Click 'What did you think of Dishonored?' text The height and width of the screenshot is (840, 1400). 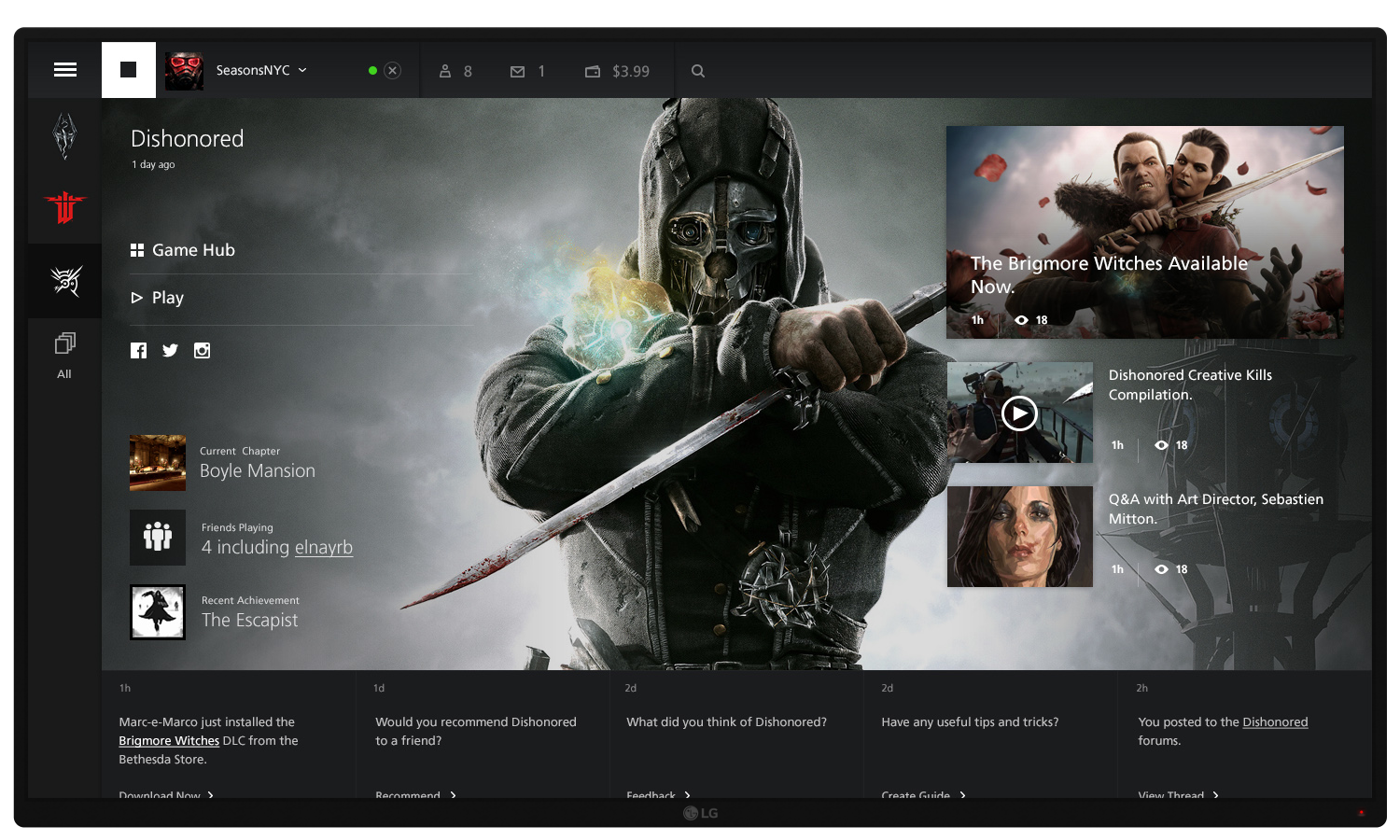click(726, 722)
